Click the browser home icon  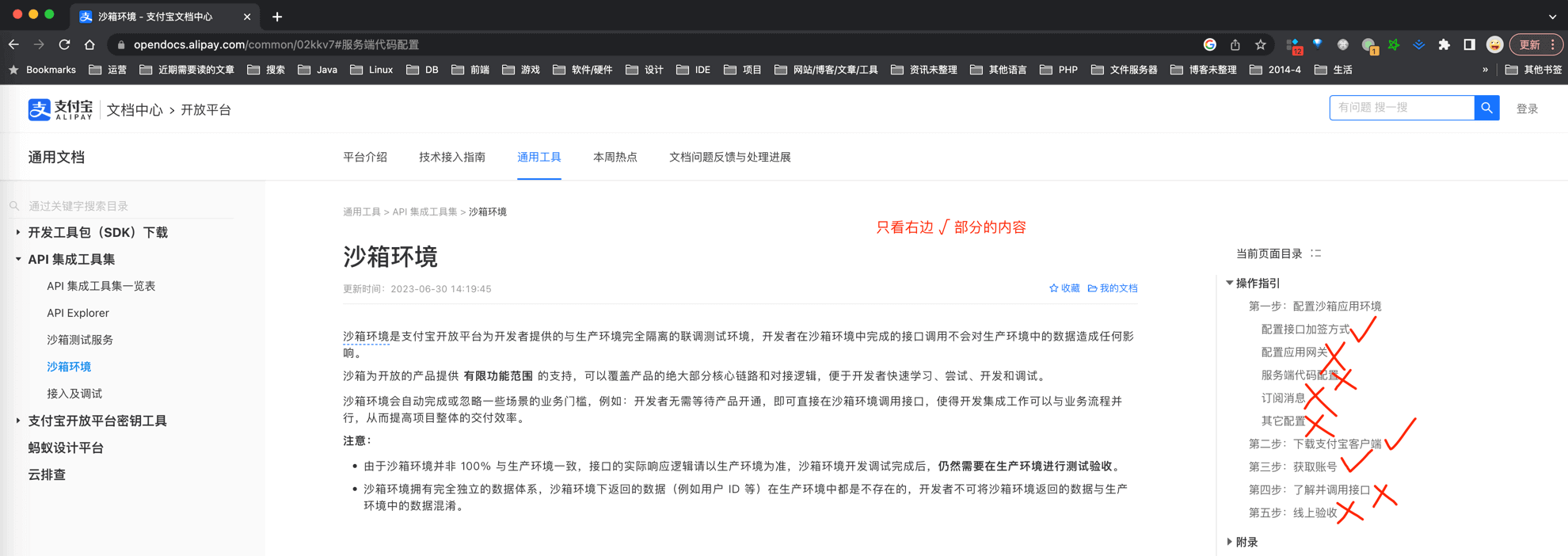[89, 44]
